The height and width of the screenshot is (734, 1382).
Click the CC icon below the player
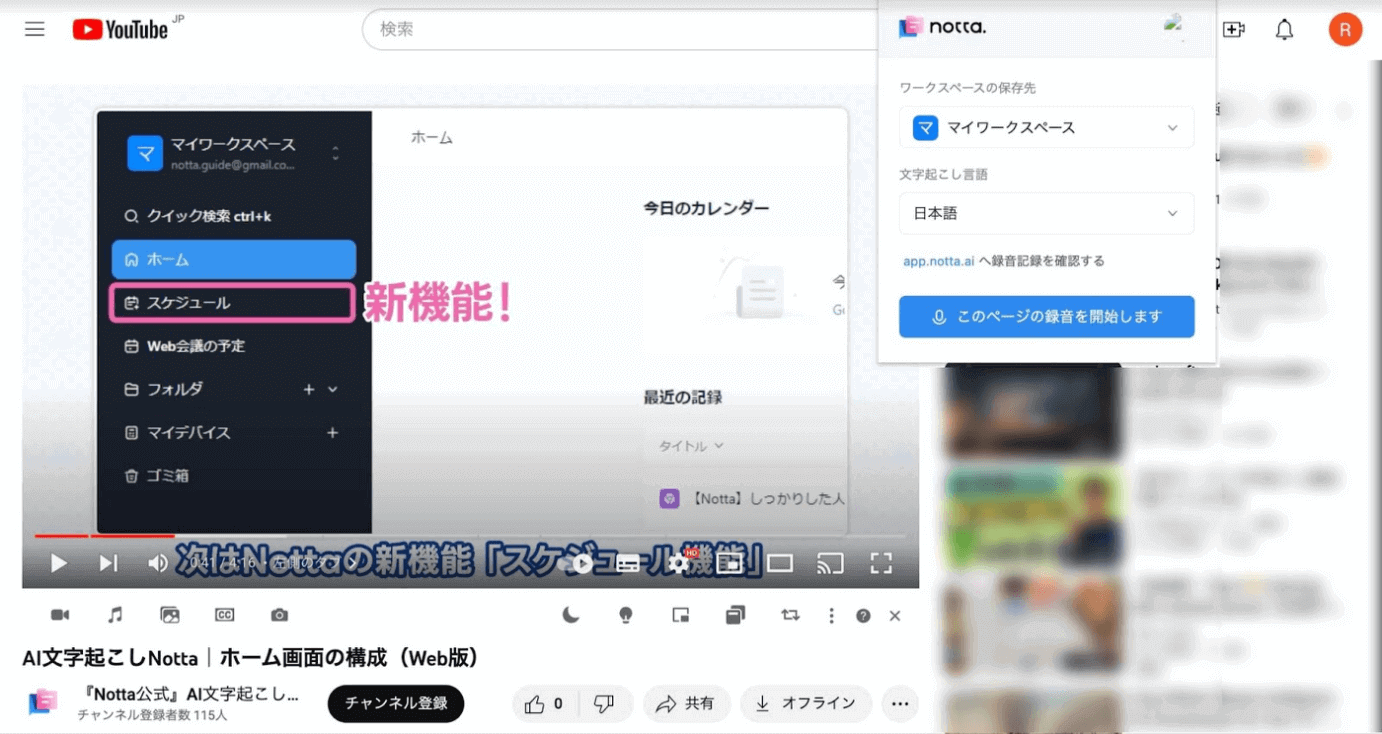click(x=225, y=615)
